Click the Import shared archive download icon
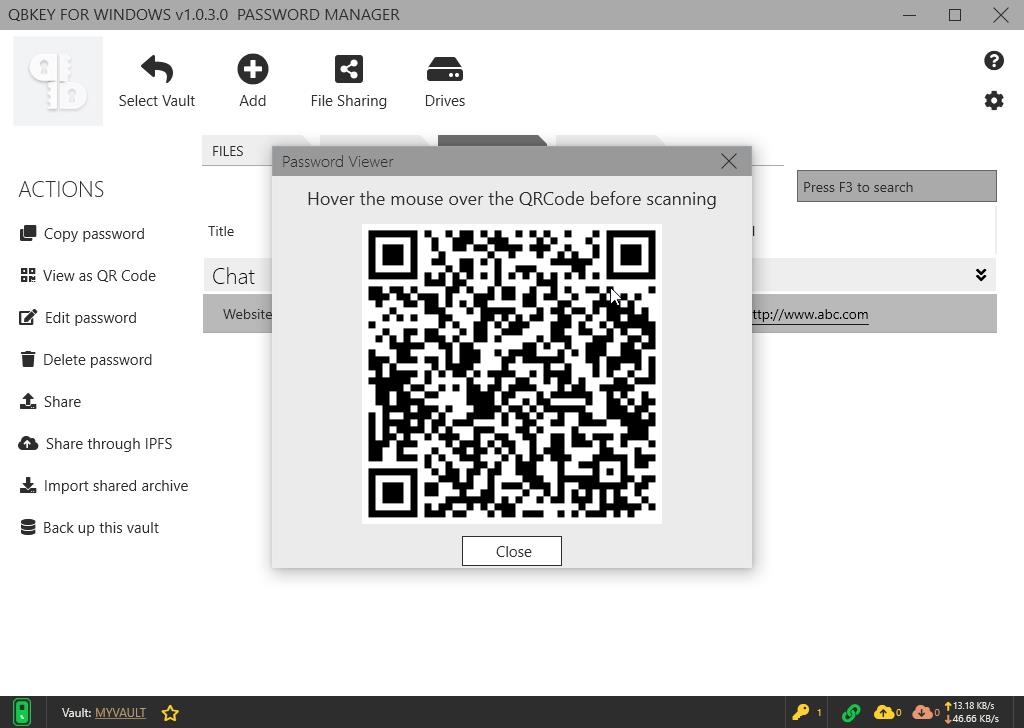Screen dimensions: 1024x728 coord(28,485)
